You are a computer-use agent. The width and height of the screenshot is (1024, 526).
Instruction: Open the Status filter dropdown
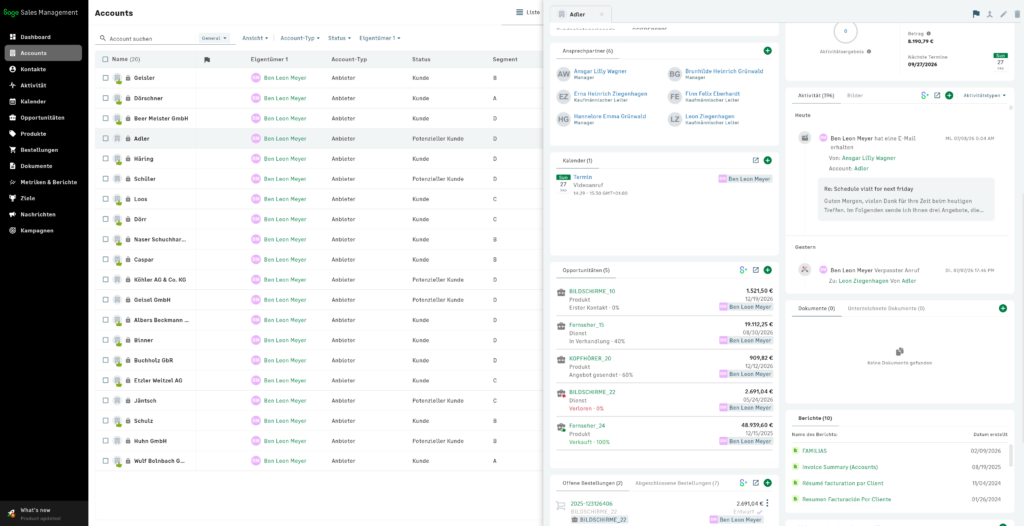pos(340,38)
